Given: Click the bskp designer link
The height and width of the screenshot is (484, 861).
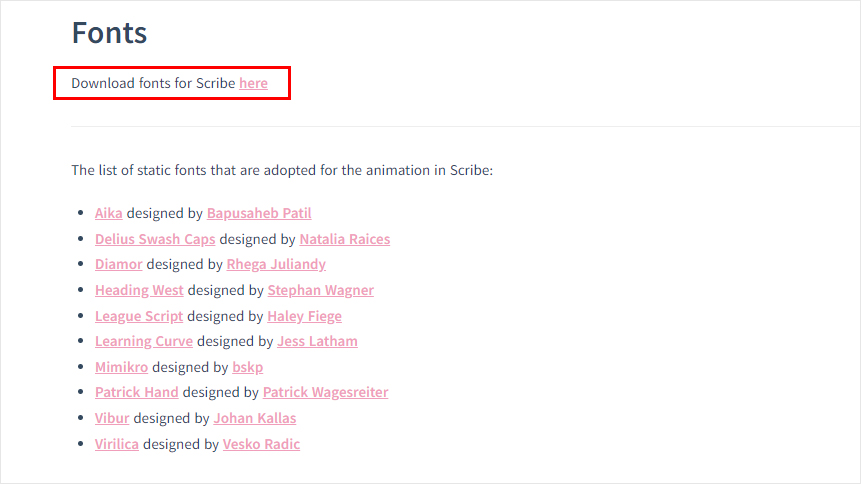Looking at the screenshot, I should [x=247, y=367].
